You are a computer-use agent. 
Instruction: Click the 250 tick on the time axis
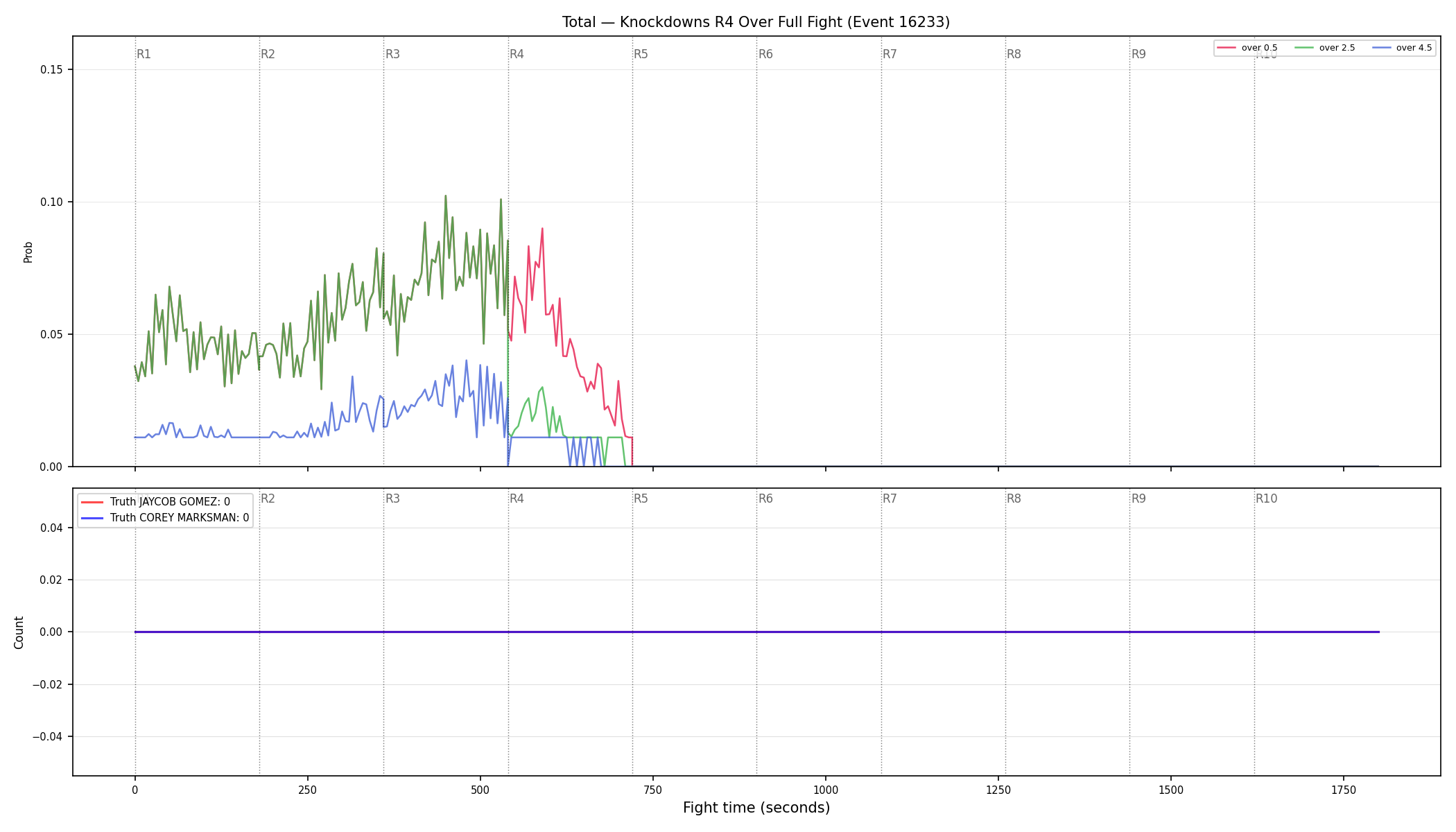(x=307, y=790)
